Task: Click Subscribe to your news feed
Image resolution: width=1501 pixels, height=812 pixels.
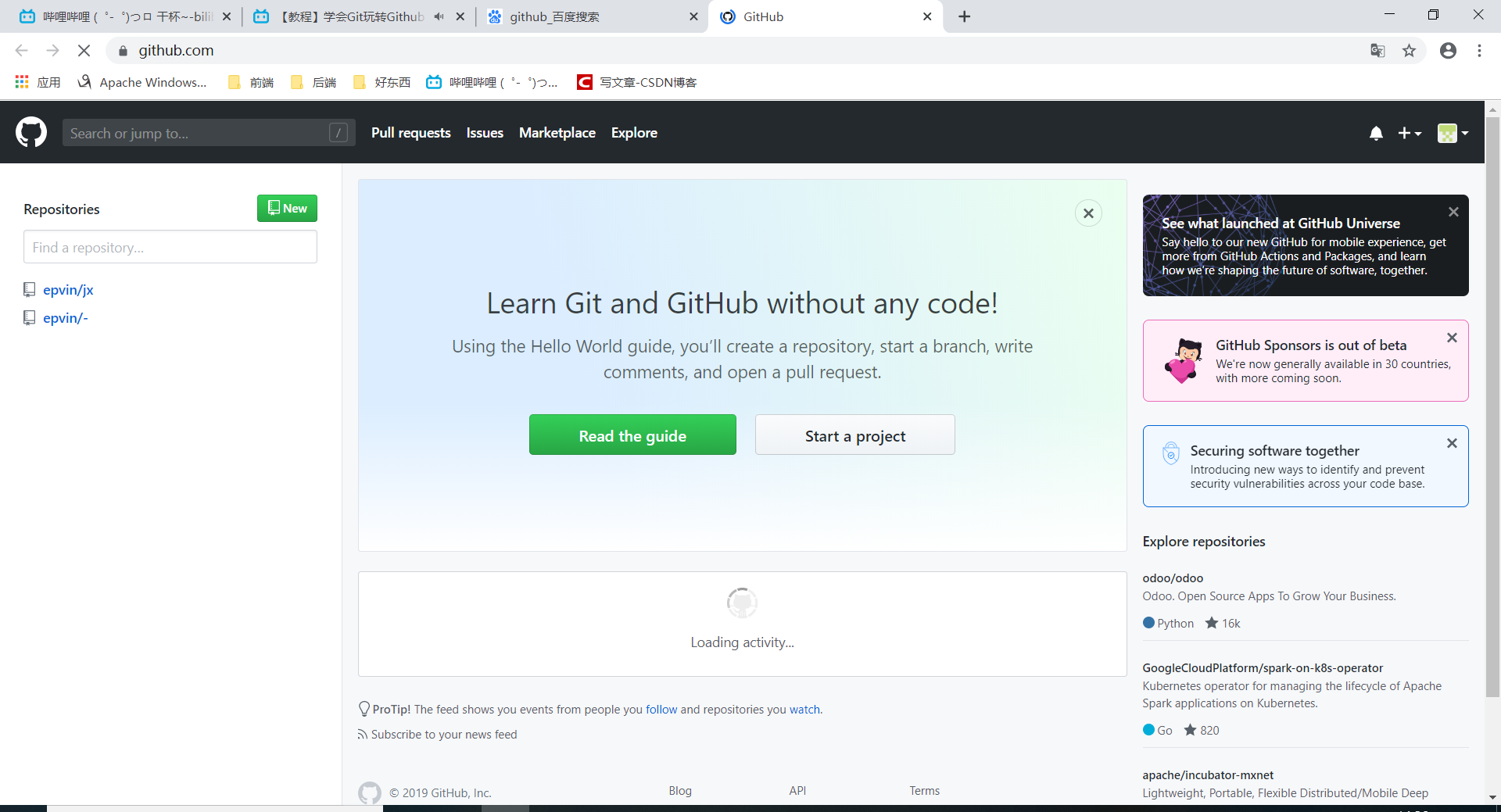Action: pyautogui.click(x=444, y=735)
